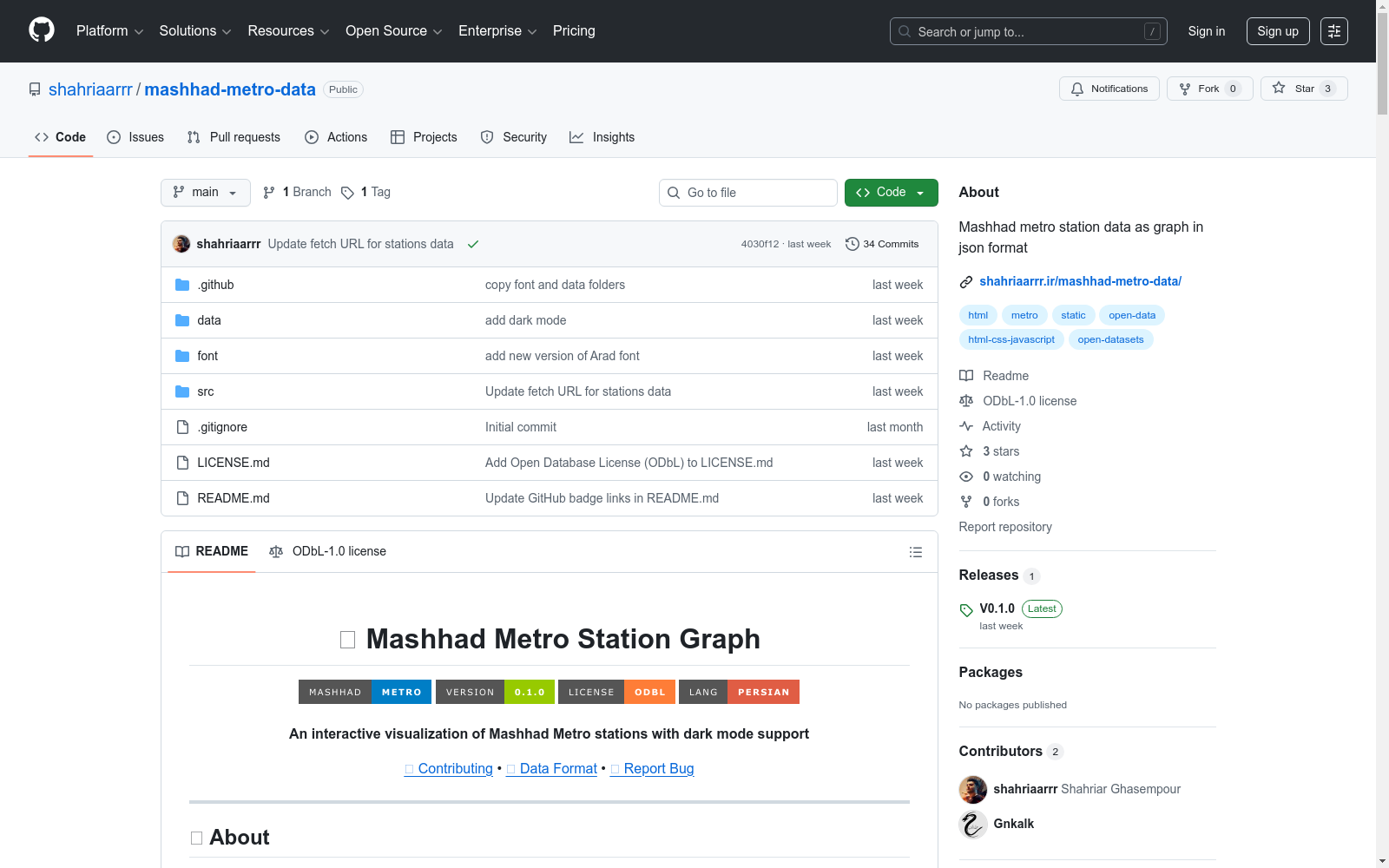
Task: Switch to the Security tab
Action: [x=514, y=137]
